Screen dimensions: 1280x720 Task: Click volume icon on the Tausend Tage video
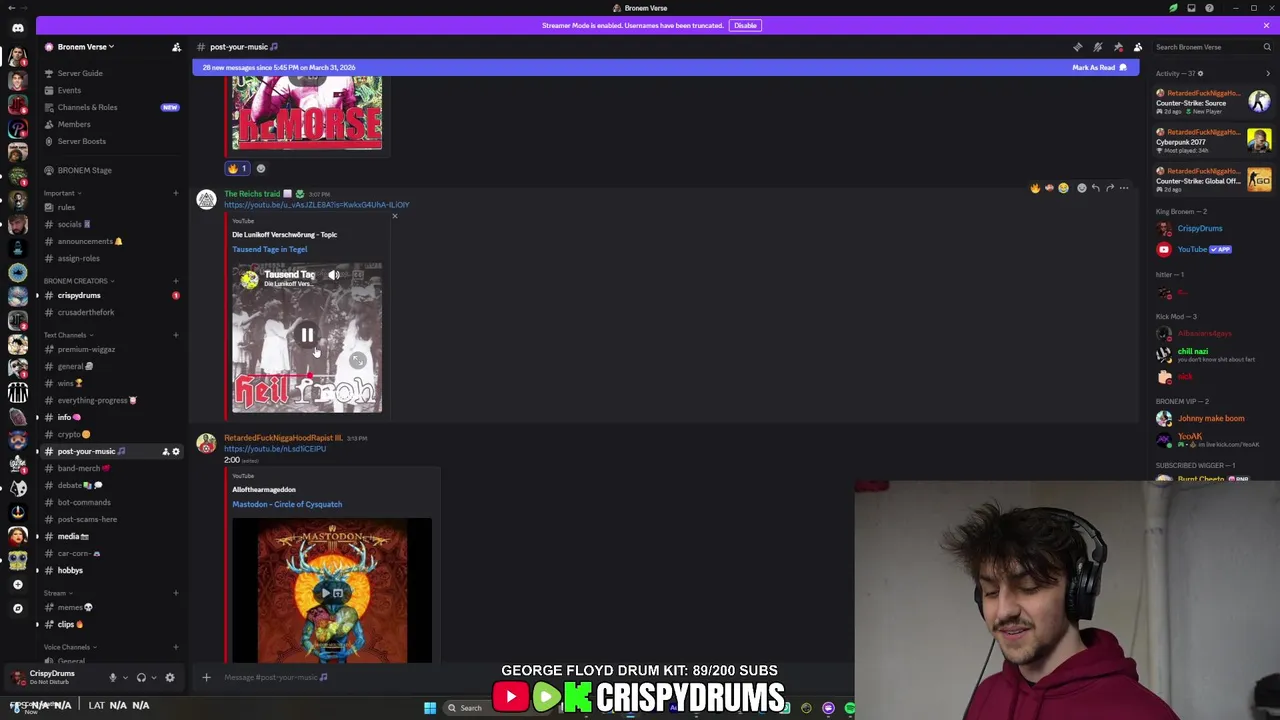[334, 275]
